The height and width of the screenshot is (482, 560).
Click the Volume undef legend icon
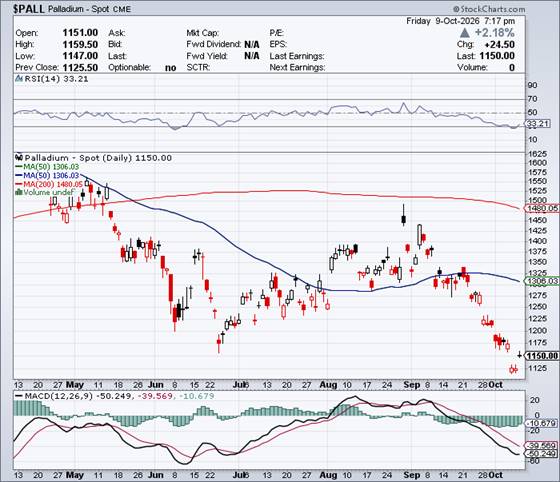(19, 192)
